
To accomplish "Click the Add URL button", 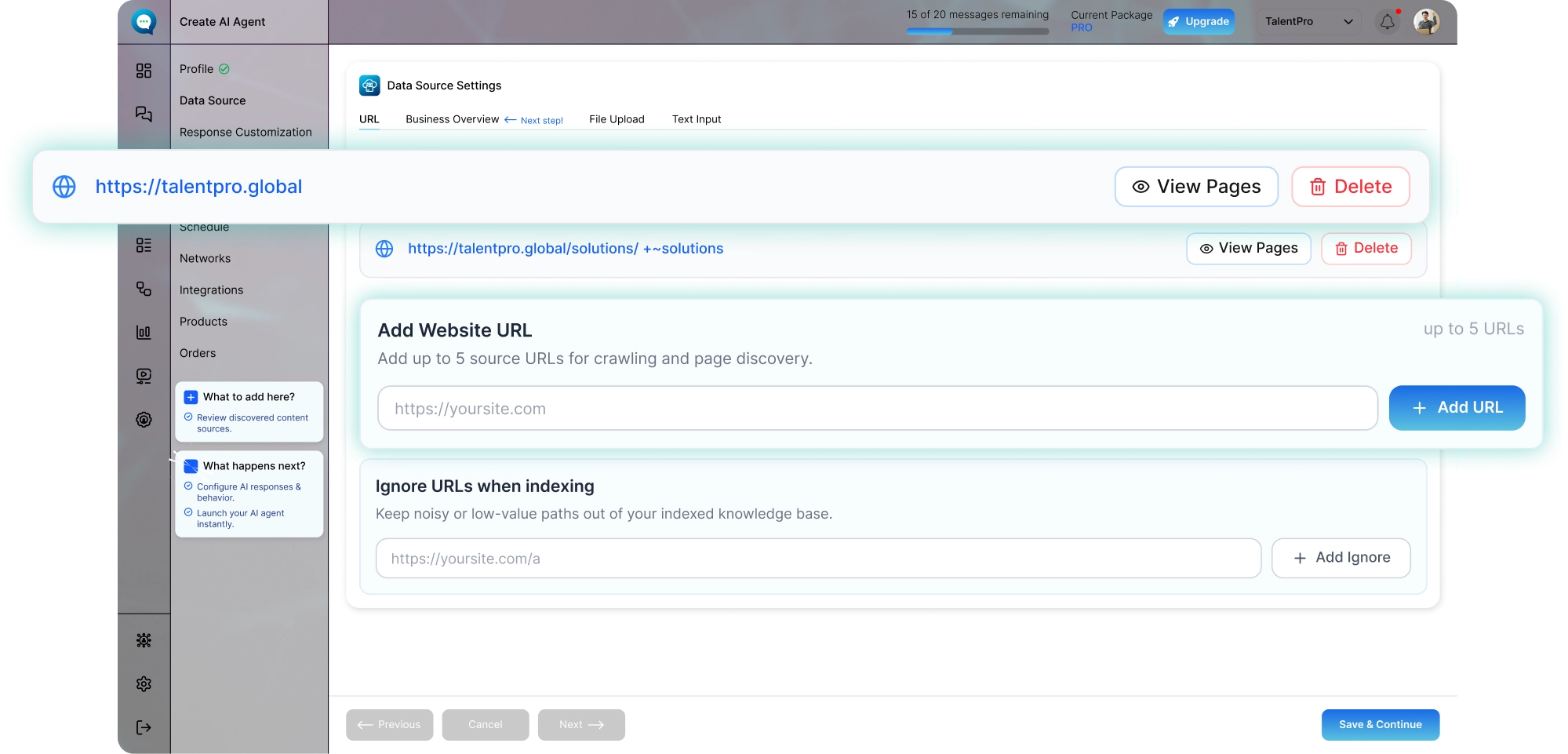I will click(x=1457, y=408).
